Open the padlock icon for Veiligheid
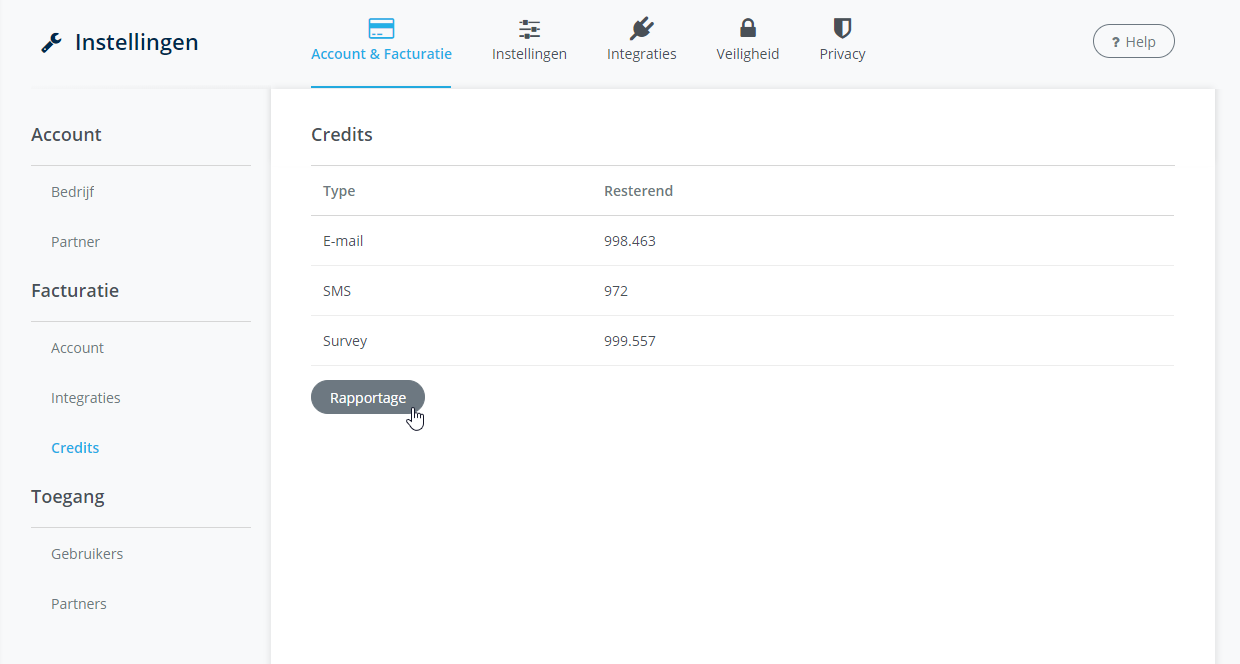Viewport: 1240px width, 664px height. point(747,28)
